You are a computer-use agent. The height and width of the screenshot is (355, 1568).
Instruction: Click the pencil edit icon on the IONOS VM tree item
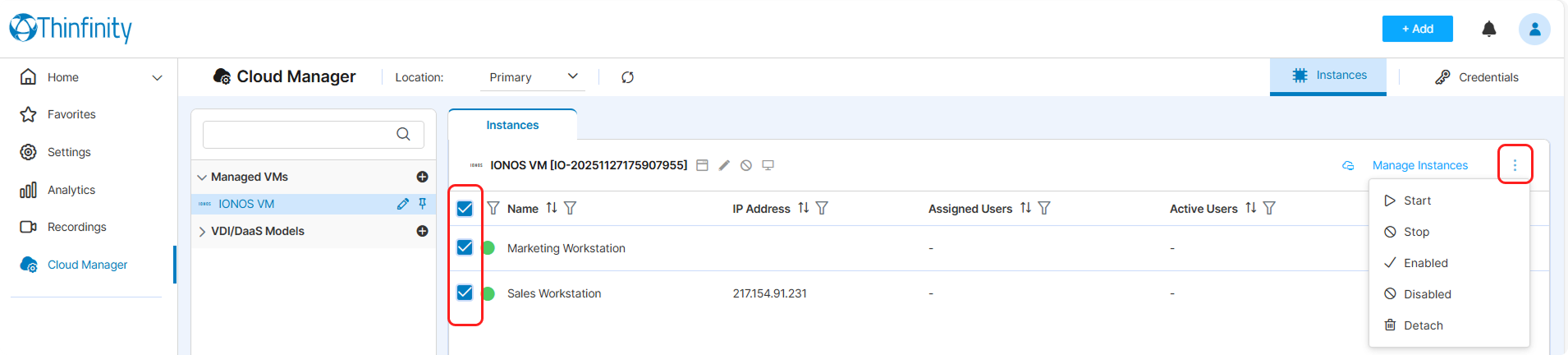click(x=402, y=204)
